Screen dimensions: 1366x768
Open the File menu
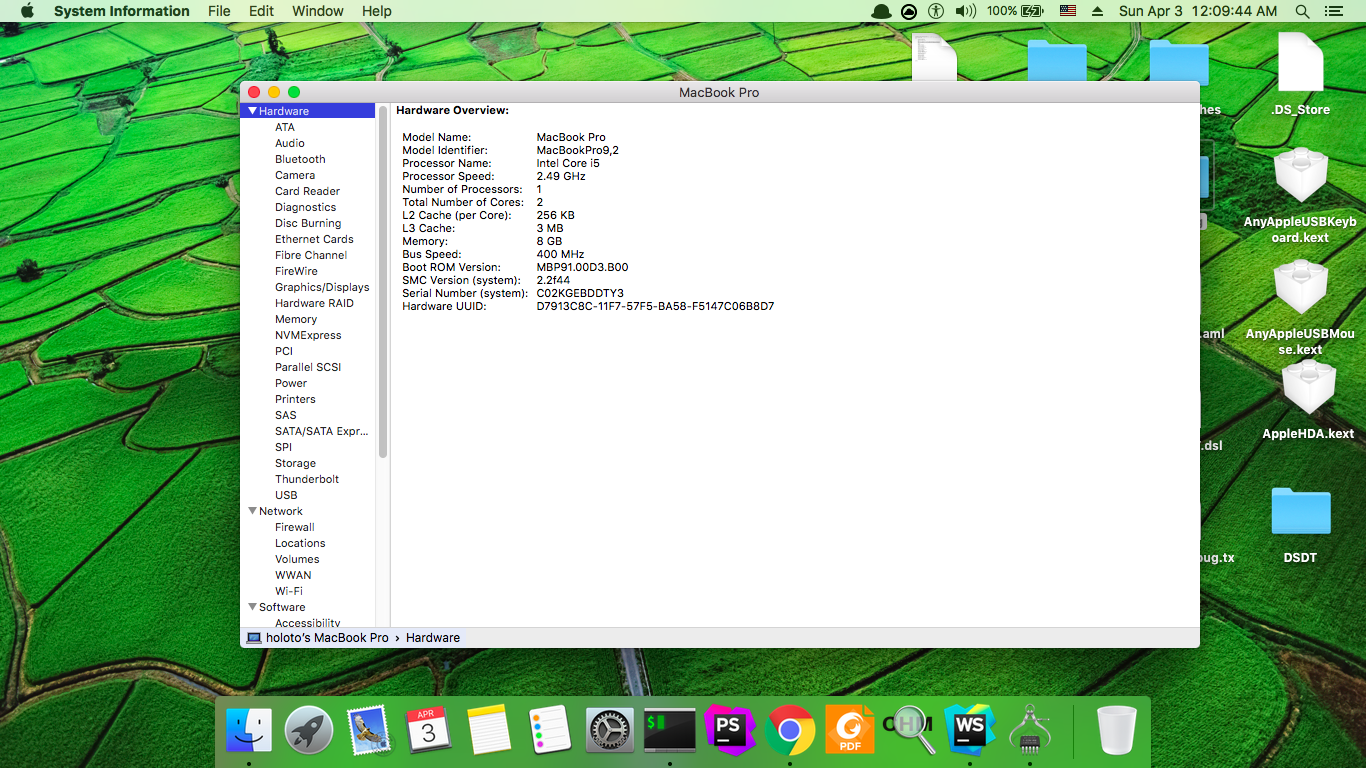[219, 11]
